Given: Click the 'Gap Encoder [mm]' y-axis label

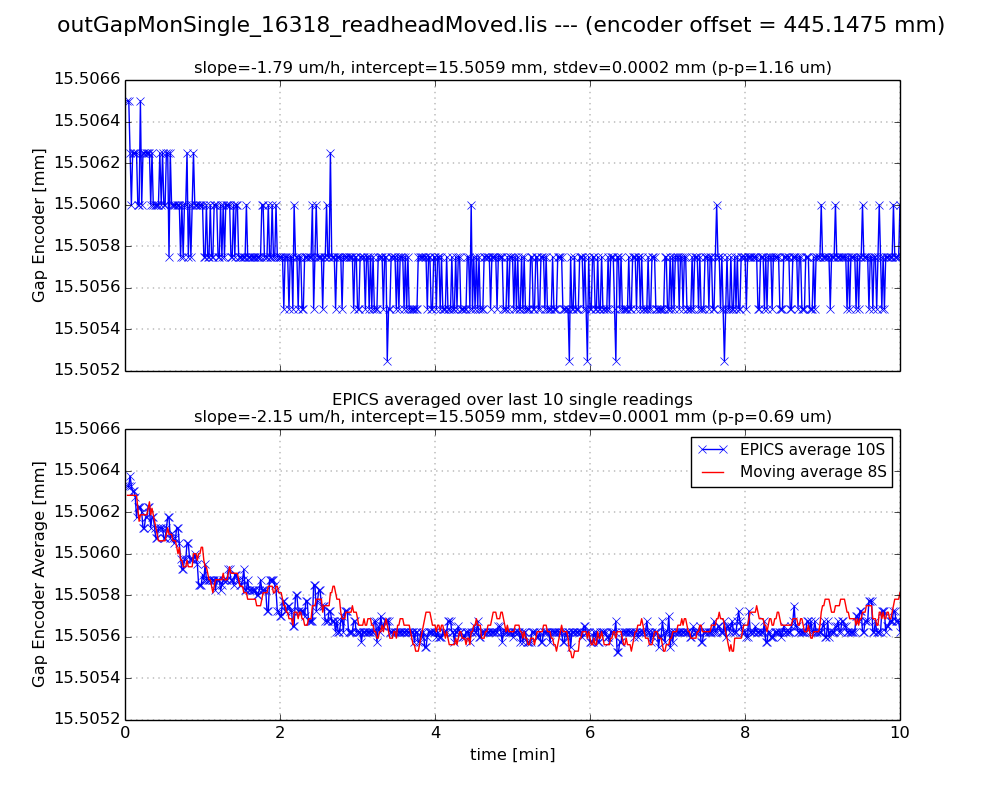Looking at the screenshot, I should pyautogui.click(x=39, y=225).
